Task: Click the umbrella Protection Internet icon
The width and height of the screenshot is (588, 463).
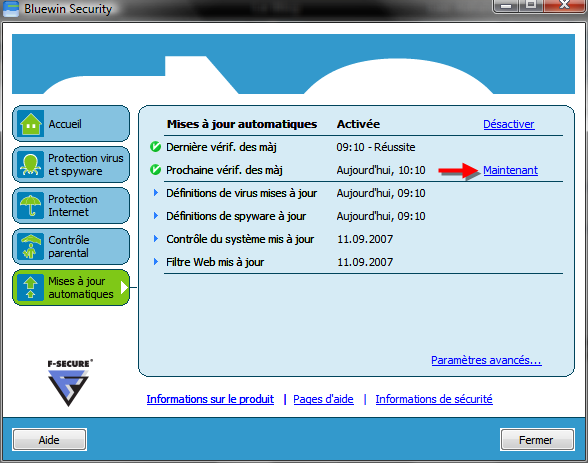Action: click(x=31, y=205)
